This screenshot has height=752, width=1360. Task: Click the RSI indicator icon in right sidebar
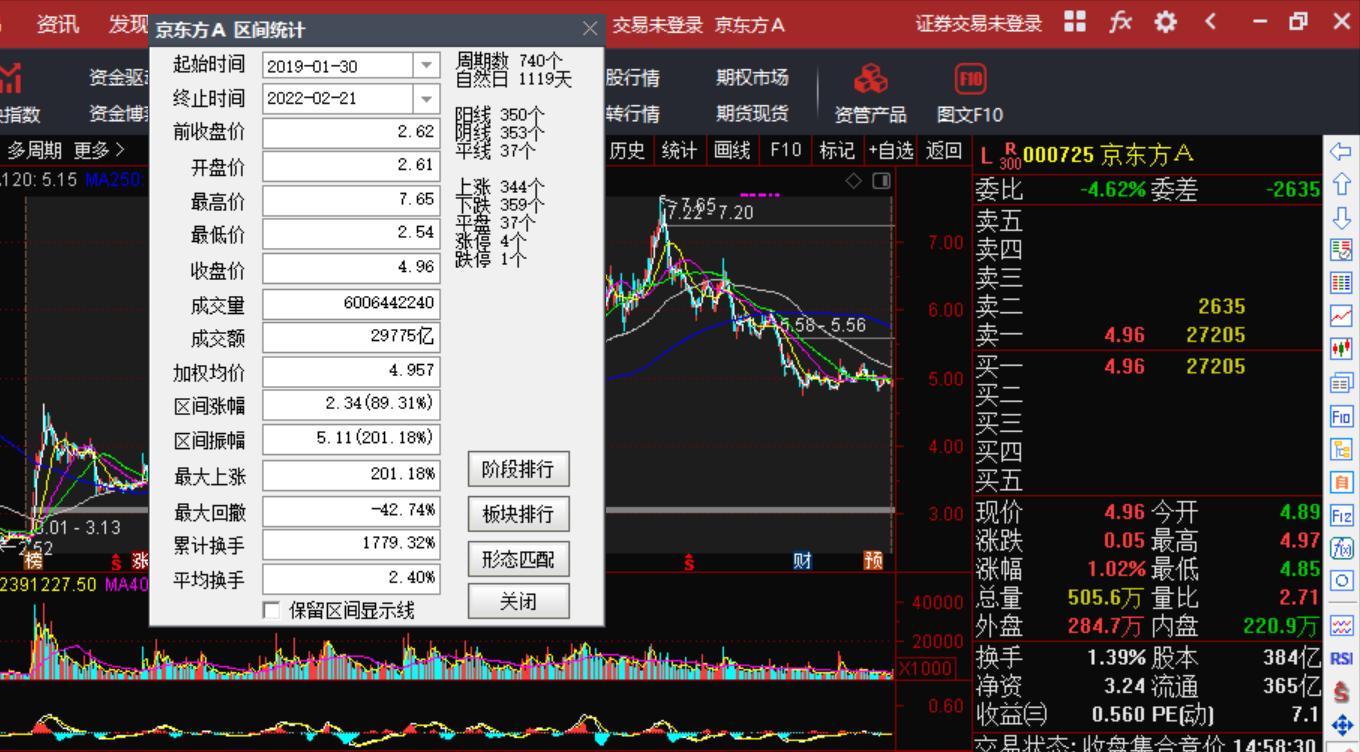click(1340, 658)
